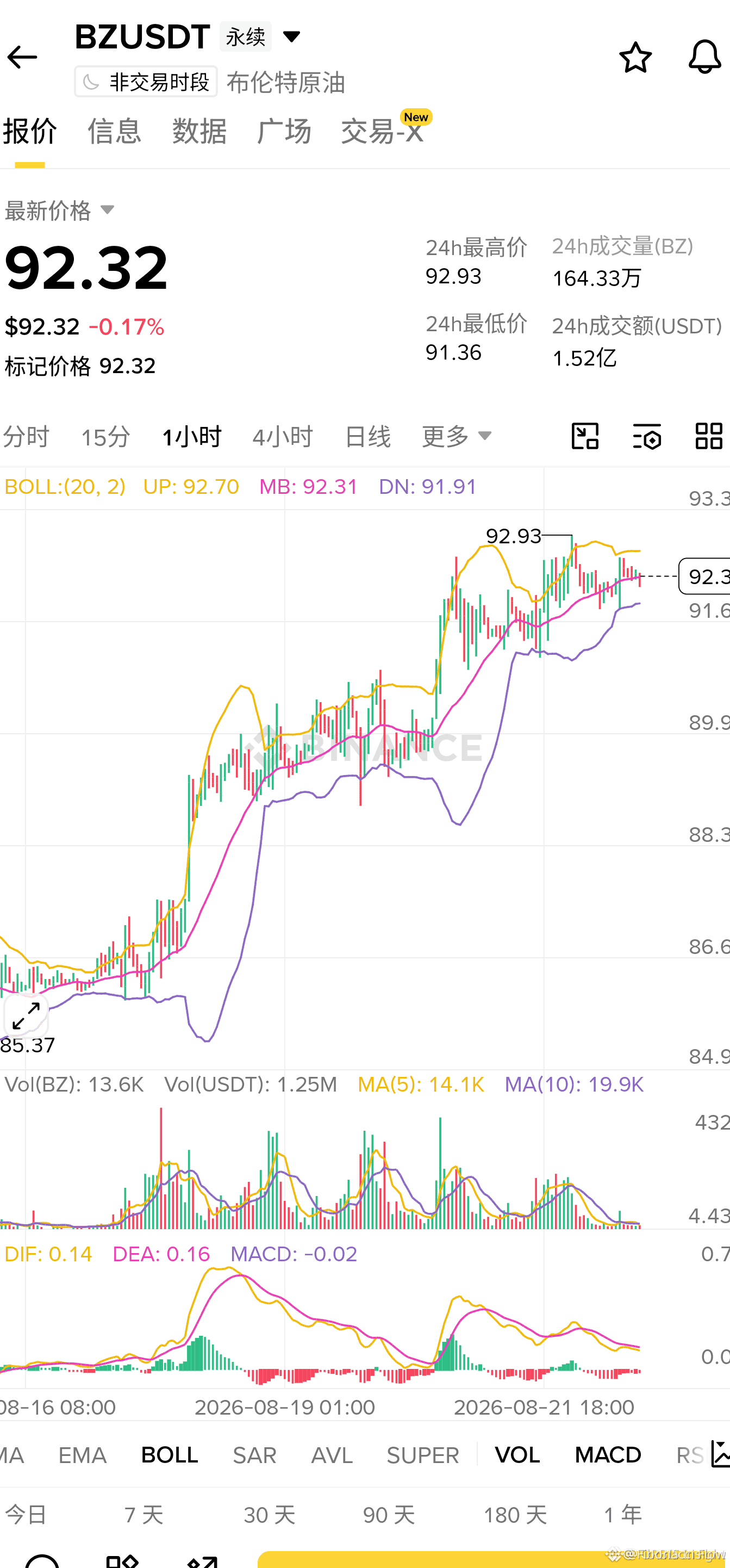This screenshot has height=1568, width=730.
Task: Switch to the 报价 tab
Action: pos(30,132)
